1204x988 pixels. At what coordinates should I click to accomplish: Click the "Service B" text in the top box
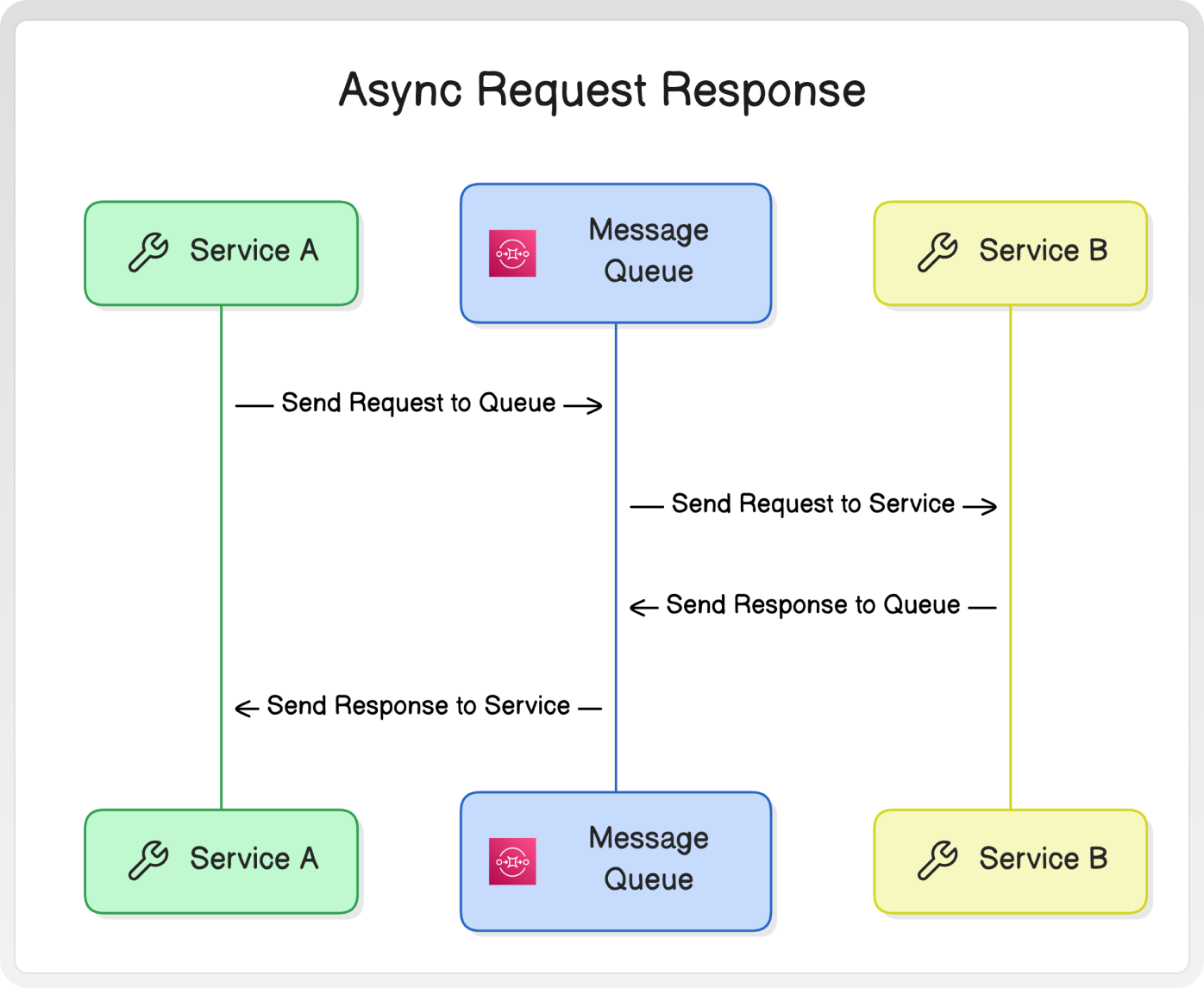tap(1044, 251)
